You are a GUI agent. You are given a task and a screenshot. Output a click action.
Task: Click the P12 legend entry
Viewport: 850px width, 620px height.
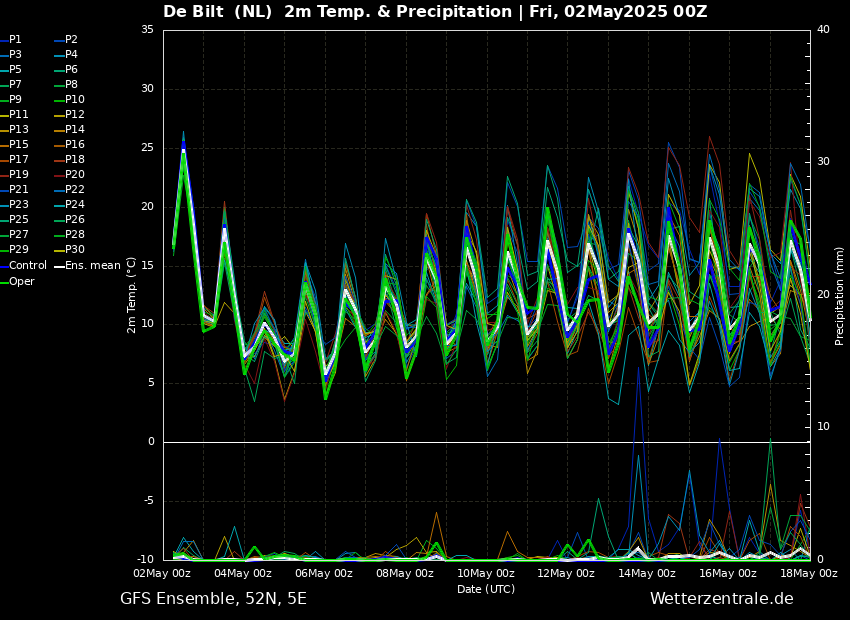tap(75, 115)
